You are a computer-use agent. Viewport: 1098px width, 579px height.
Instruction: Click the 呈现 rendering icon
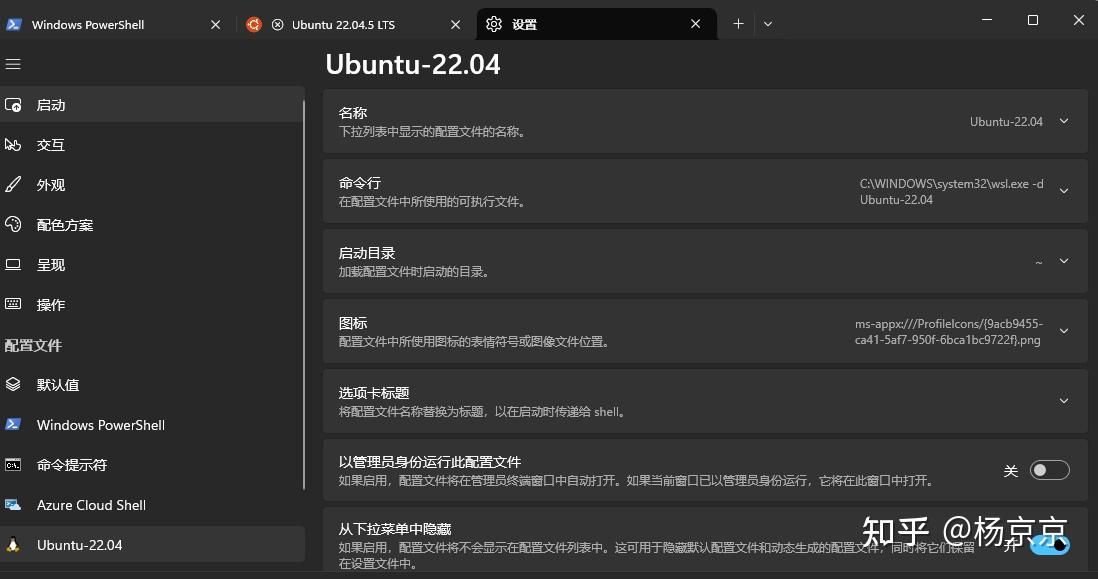pos(13,265)
